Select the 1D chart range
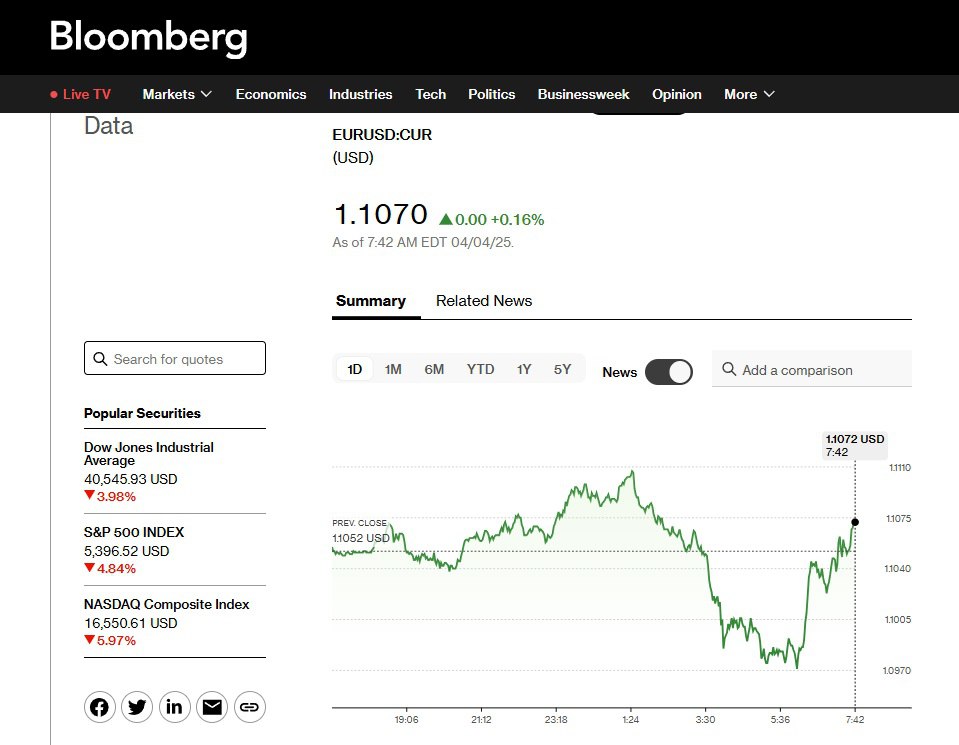Image resolution: width=959 pixels, height=745 pixels. [x=354, y=369]
